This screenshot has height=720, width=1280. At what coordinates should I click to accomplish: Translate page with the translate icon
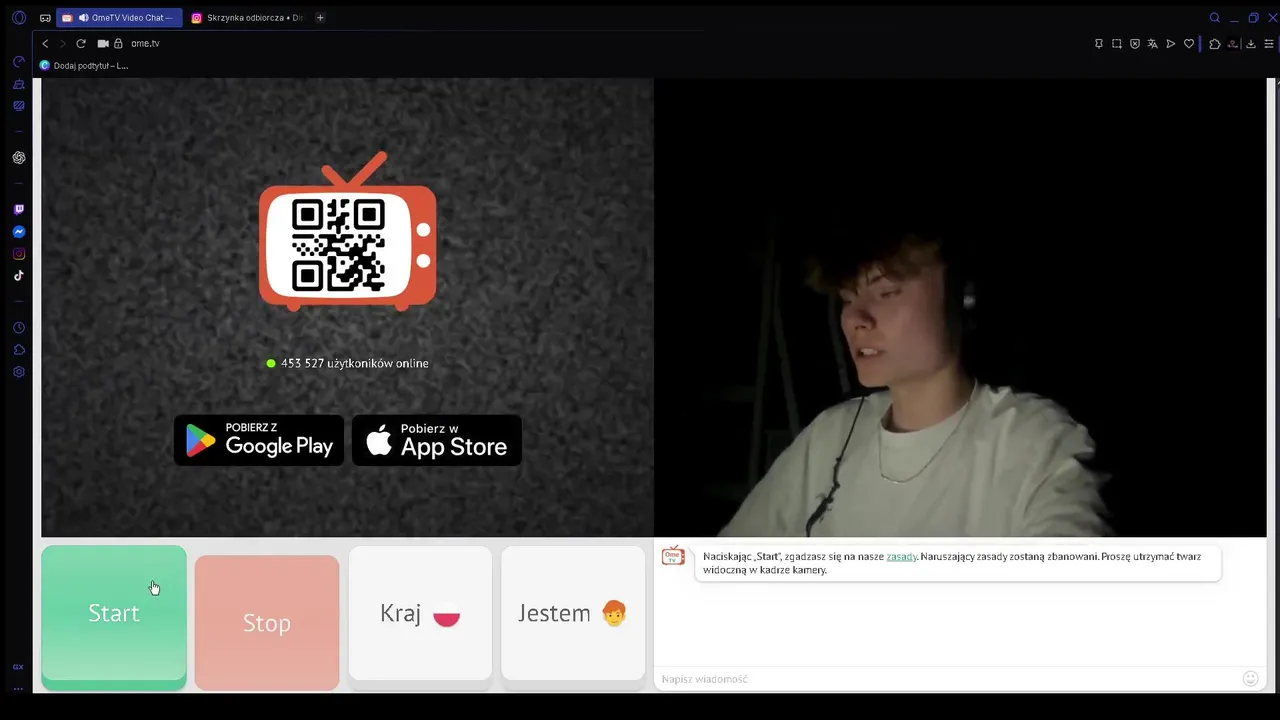[x=1152, y=44]
